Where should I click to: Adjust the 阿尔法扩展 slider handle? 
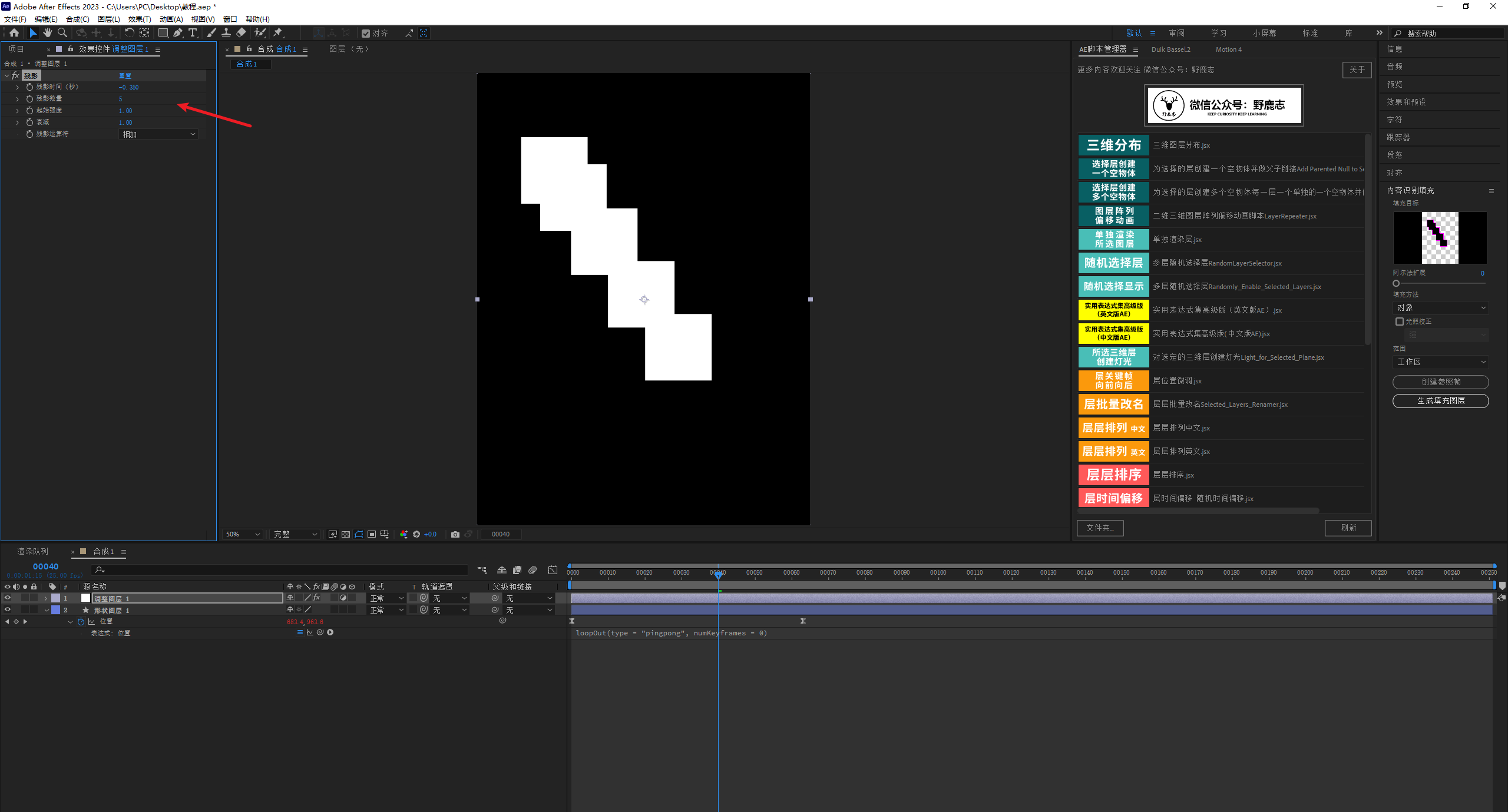[1396, 283]
